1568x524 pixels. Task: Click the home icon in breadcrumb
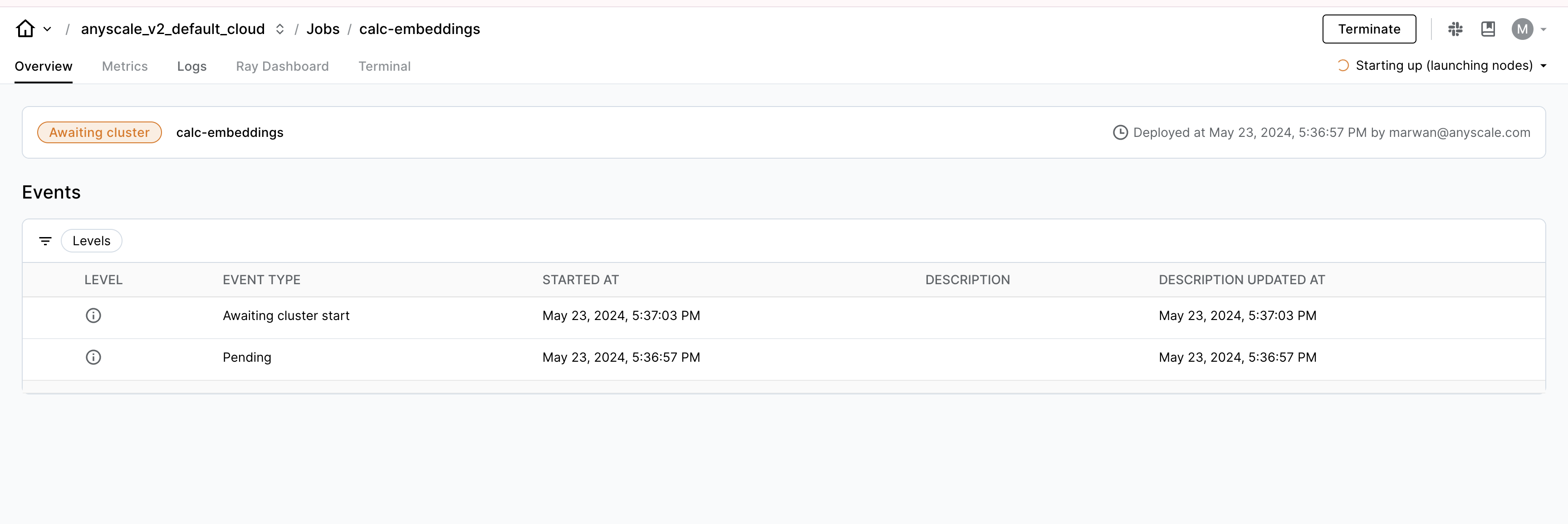point(25,29)
